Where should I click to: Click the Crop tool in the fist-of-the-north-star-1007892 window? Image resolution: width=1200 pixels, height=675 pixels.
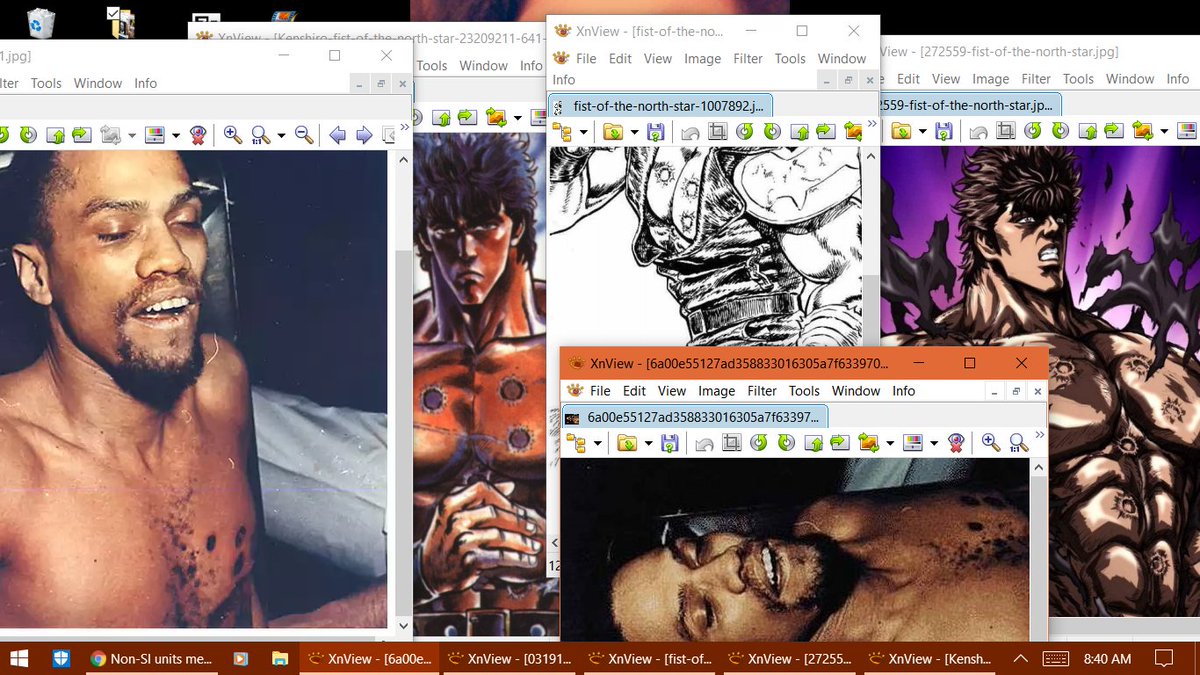click(717, 131)
